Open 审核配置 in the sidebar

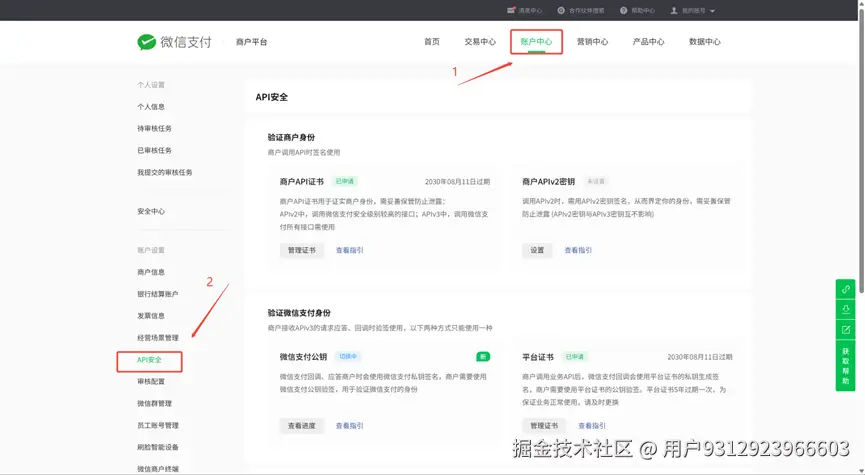click(x=151, y=381)
